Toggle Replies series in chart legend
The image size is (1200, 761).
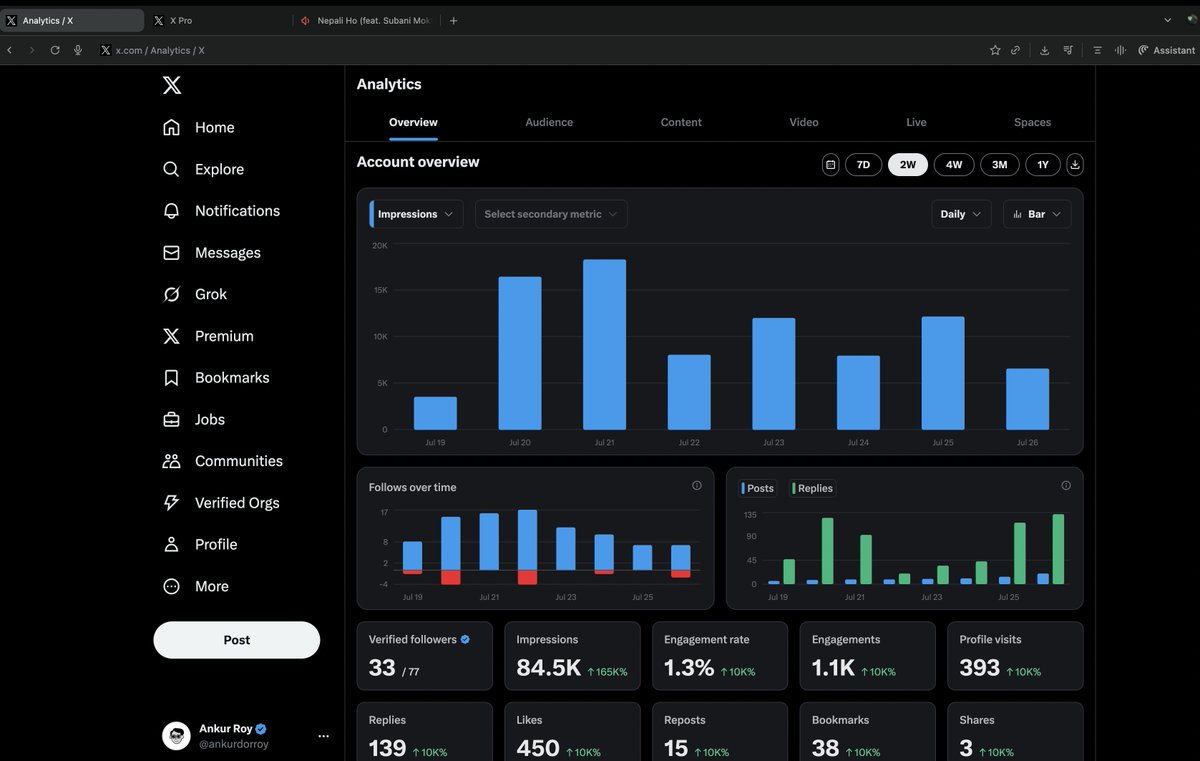tap(812, 488)
